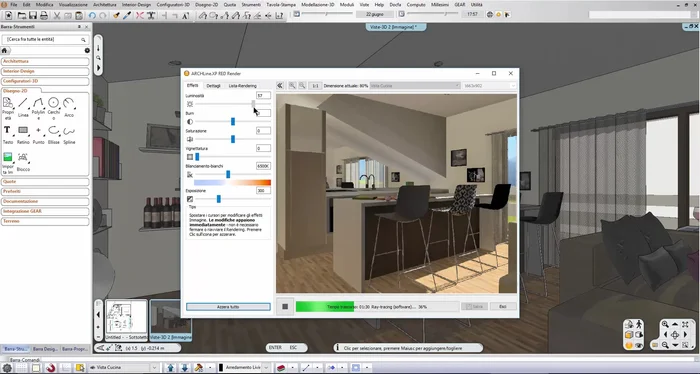The image size is (700, 374).
Task: Click the Save floppy disk icon
Action: click(33, 15)
